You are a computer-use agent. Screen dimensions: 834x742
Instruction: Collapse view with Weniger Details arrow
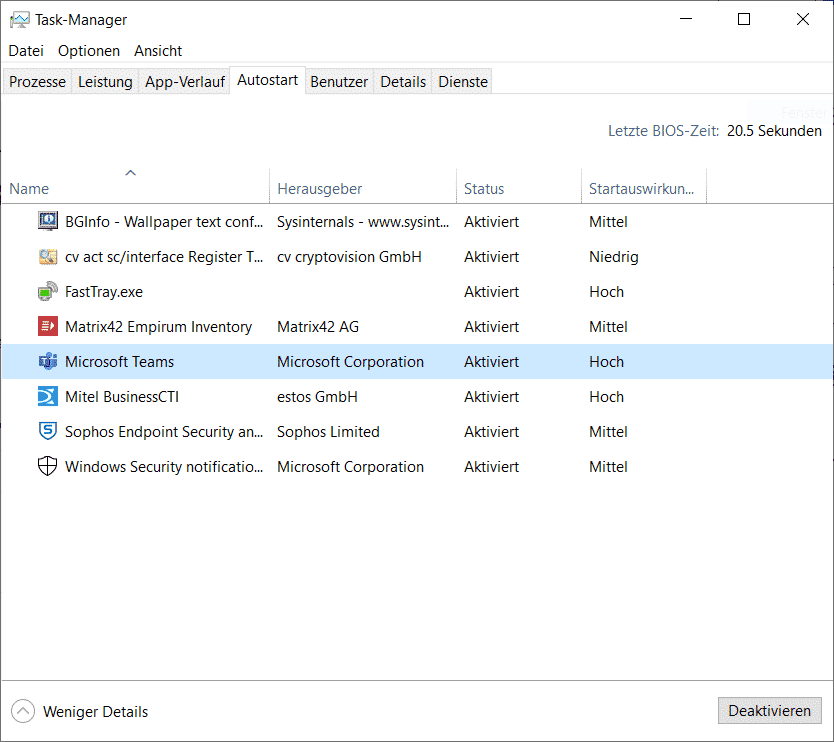coord(23,711)
